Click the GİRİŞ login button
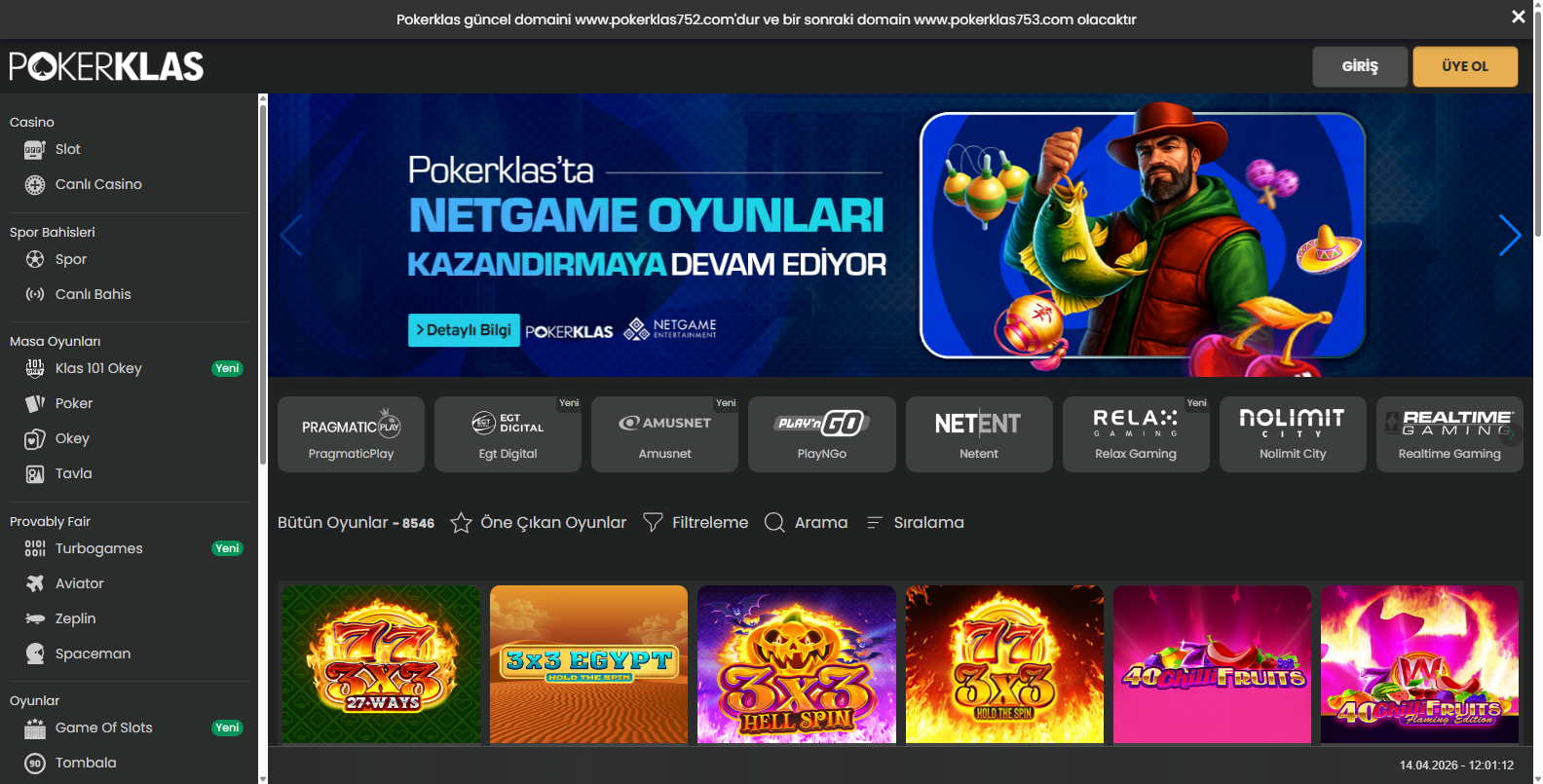 (1360, 66)
